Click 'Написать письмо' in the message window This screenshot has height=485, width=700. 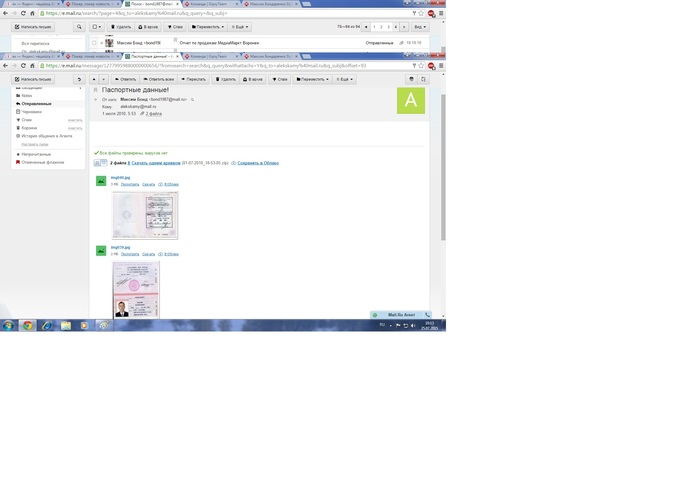pyautogui.click(x=33, y=79)
